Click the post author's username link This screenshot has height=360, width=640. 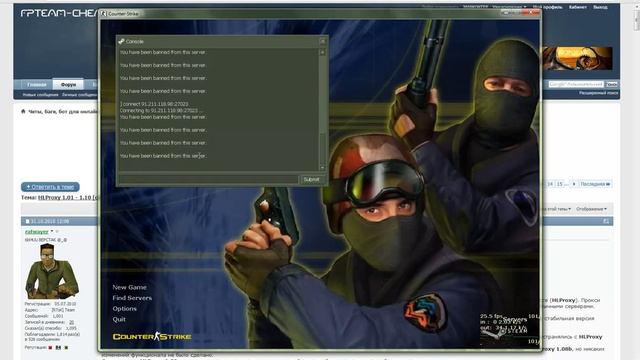pos(37,232)
